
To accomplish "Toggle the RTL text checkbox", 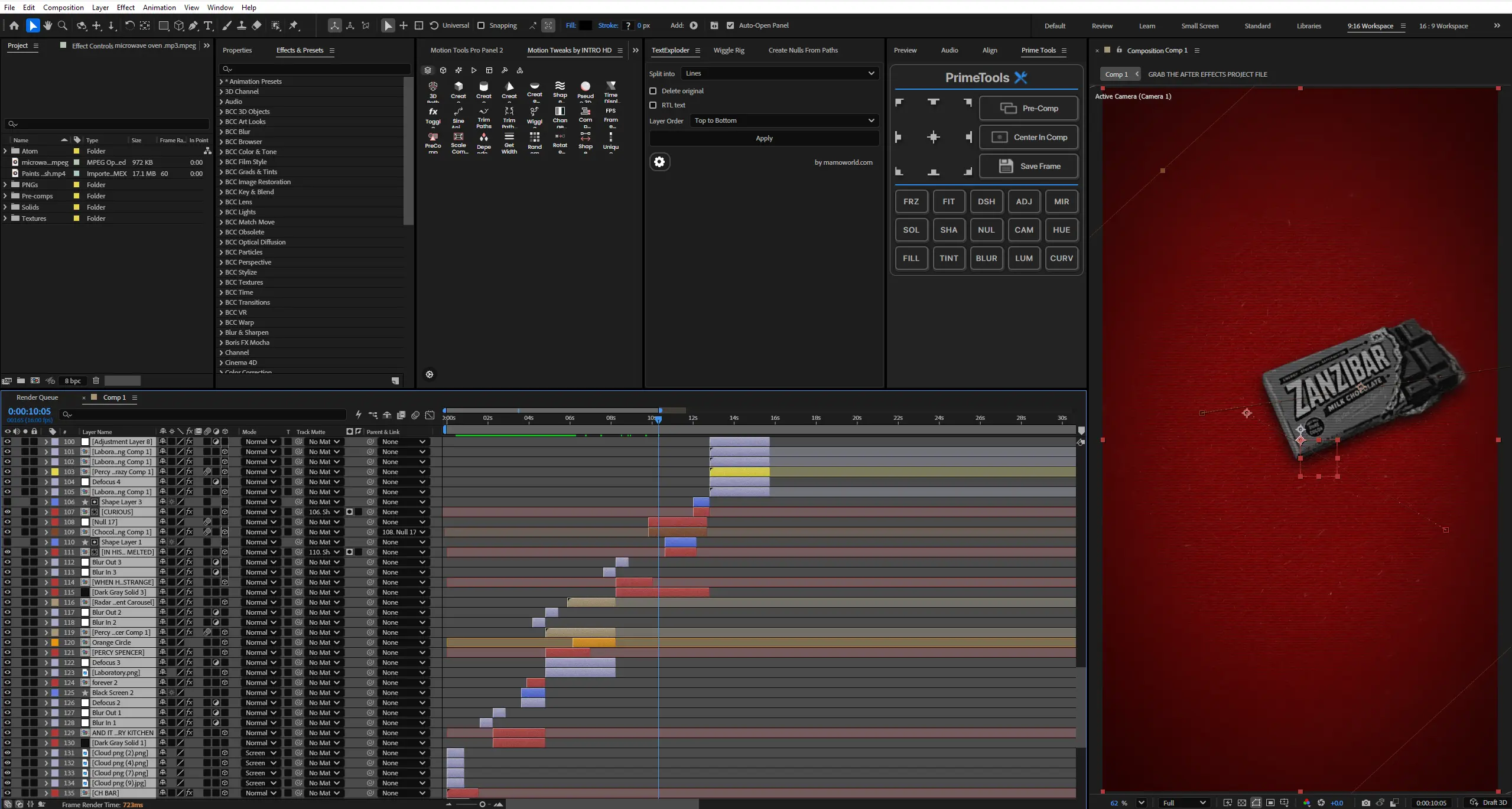I will [653, 105].
